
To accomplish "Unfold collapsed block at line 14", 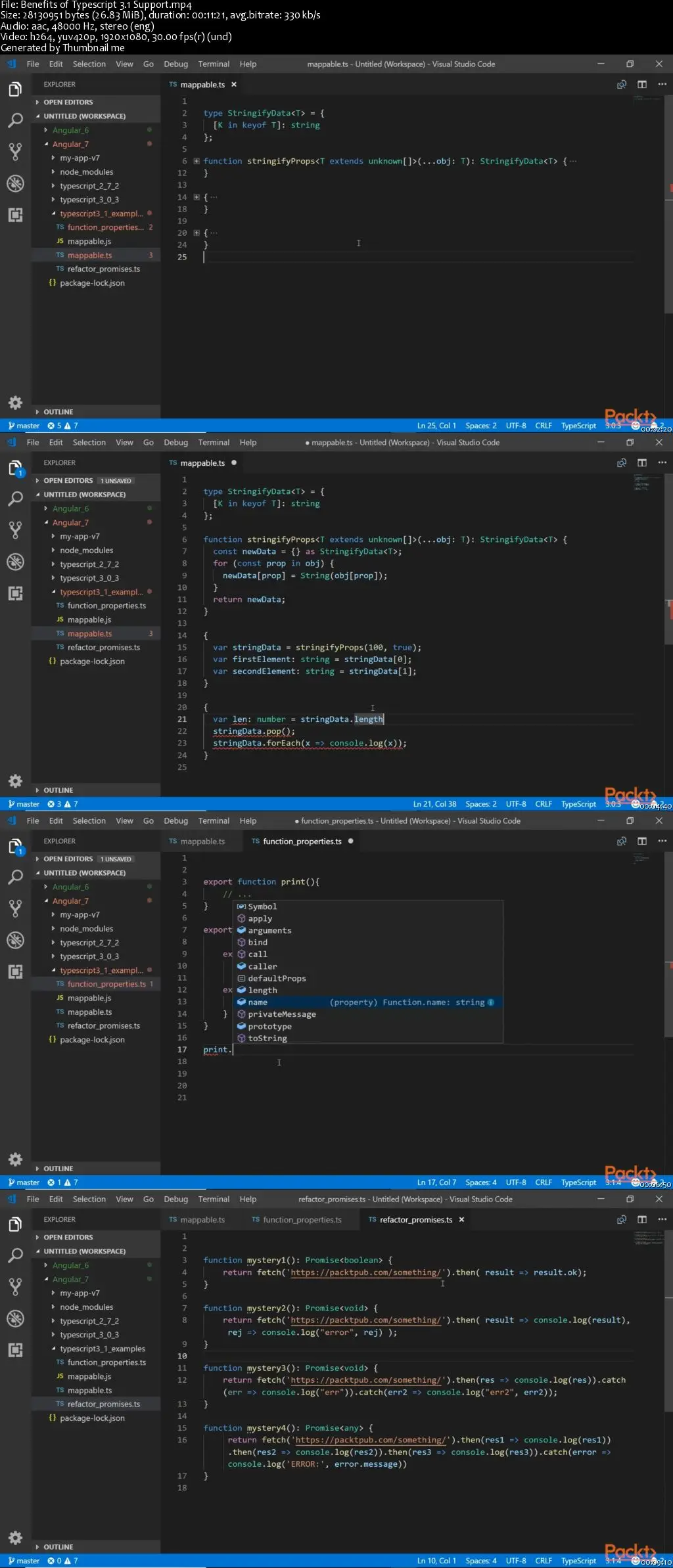I will [x=196, y=197].
